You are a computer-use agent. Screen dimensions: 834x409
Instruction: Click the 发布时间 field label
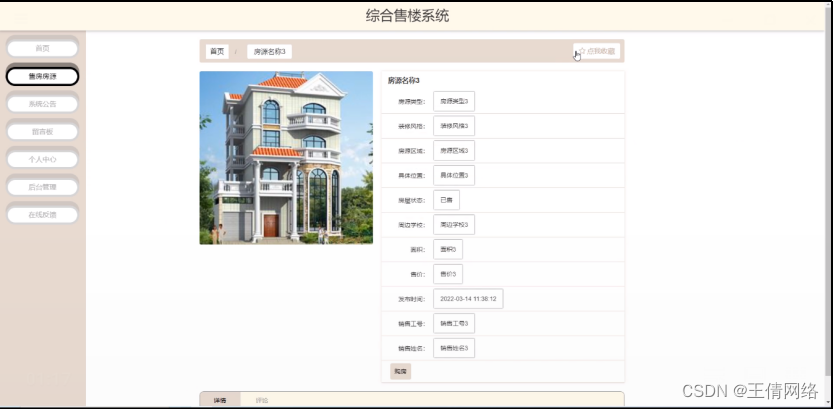tap(412, 299)
